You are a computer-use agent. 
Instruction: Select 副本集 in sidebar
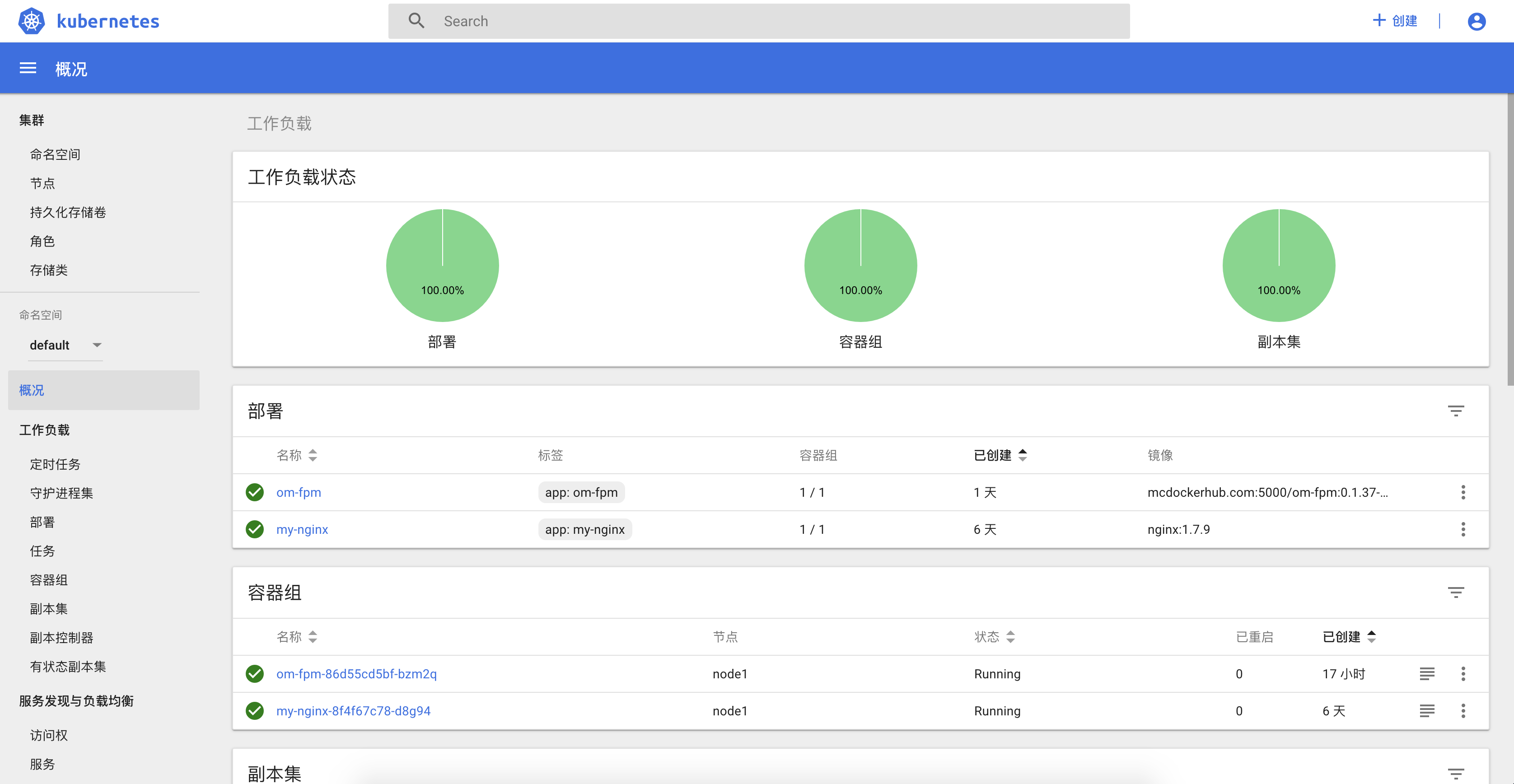point(49,608)
